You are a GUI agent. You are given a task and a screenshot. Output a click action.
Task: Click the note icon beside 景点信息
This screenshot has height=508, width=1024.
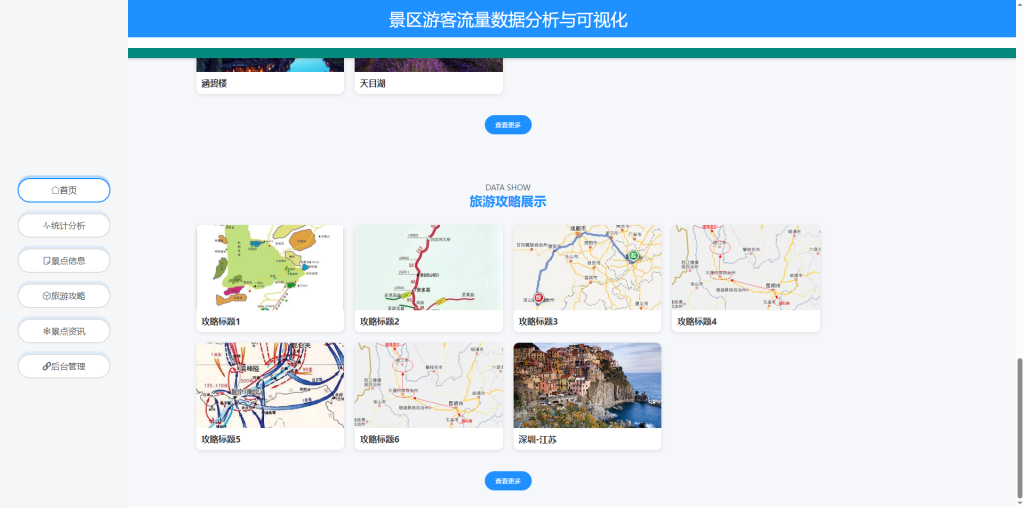pos(46,261)
